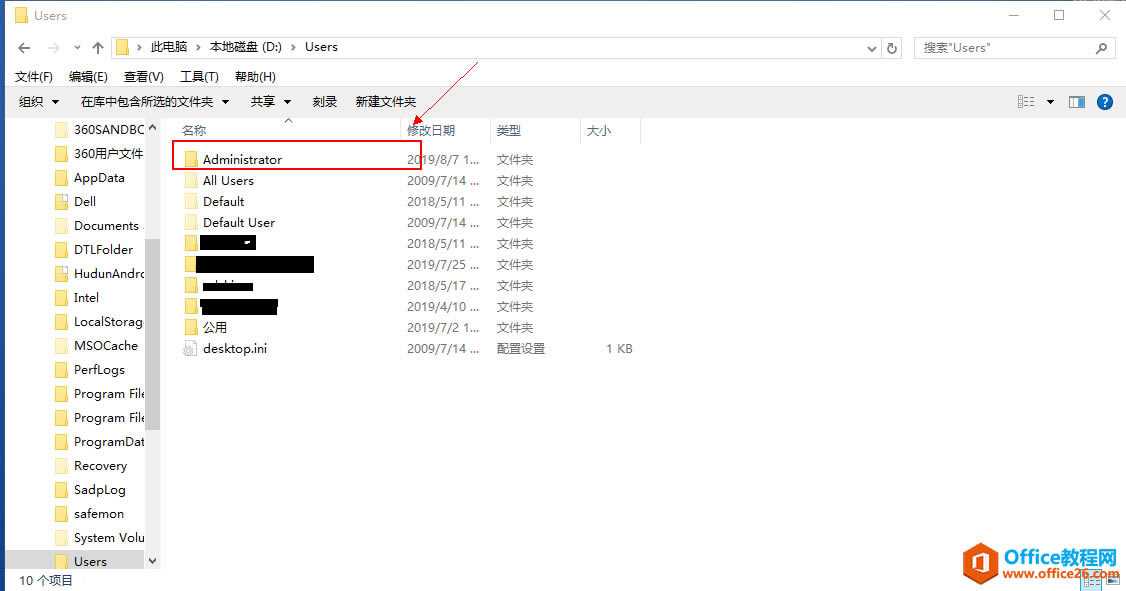
Task: Open the 编辑(E) menu
Action: [88, 77]
